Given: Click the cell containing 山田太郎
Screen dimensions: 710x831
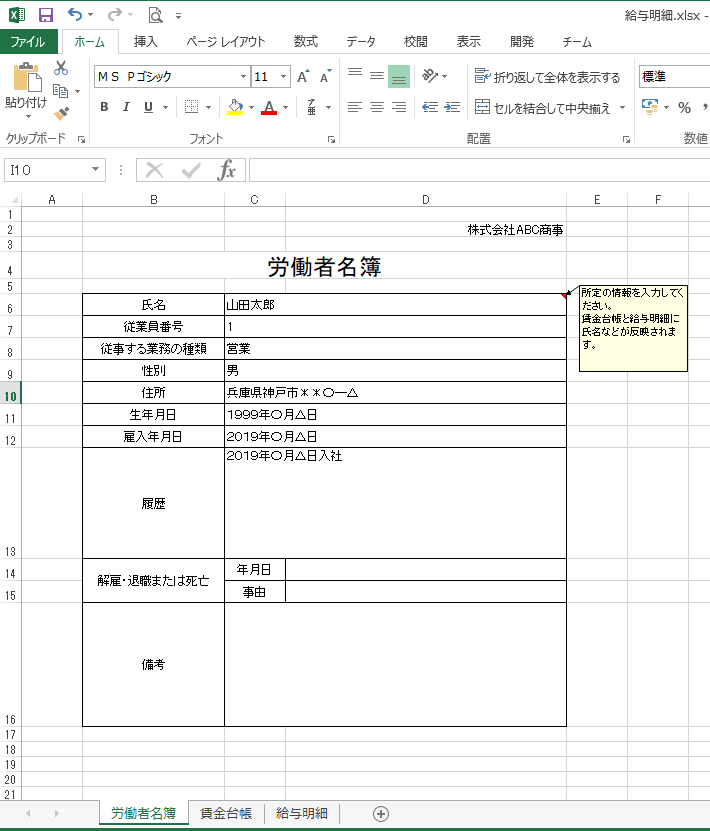Looking at the screenshot, I should click(395, 305).
